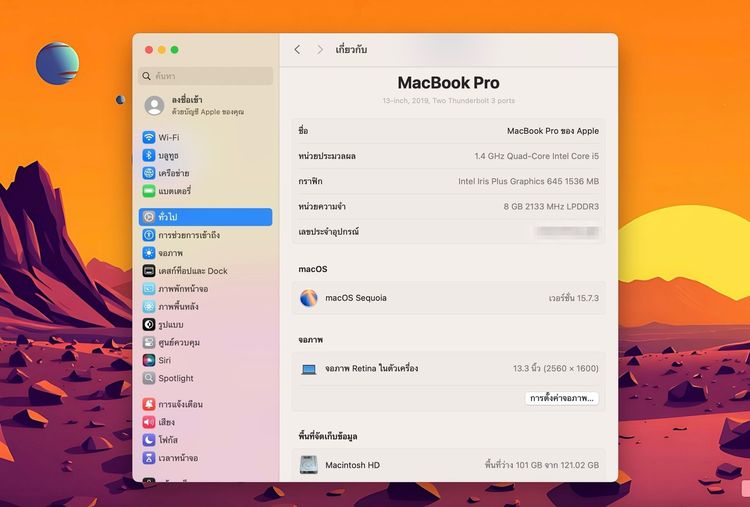The height and width of the screenshot is (507, 750).
Task: Select เดสก์ท็อปและ Dock label in sidebar
Action: pos(193,271)
